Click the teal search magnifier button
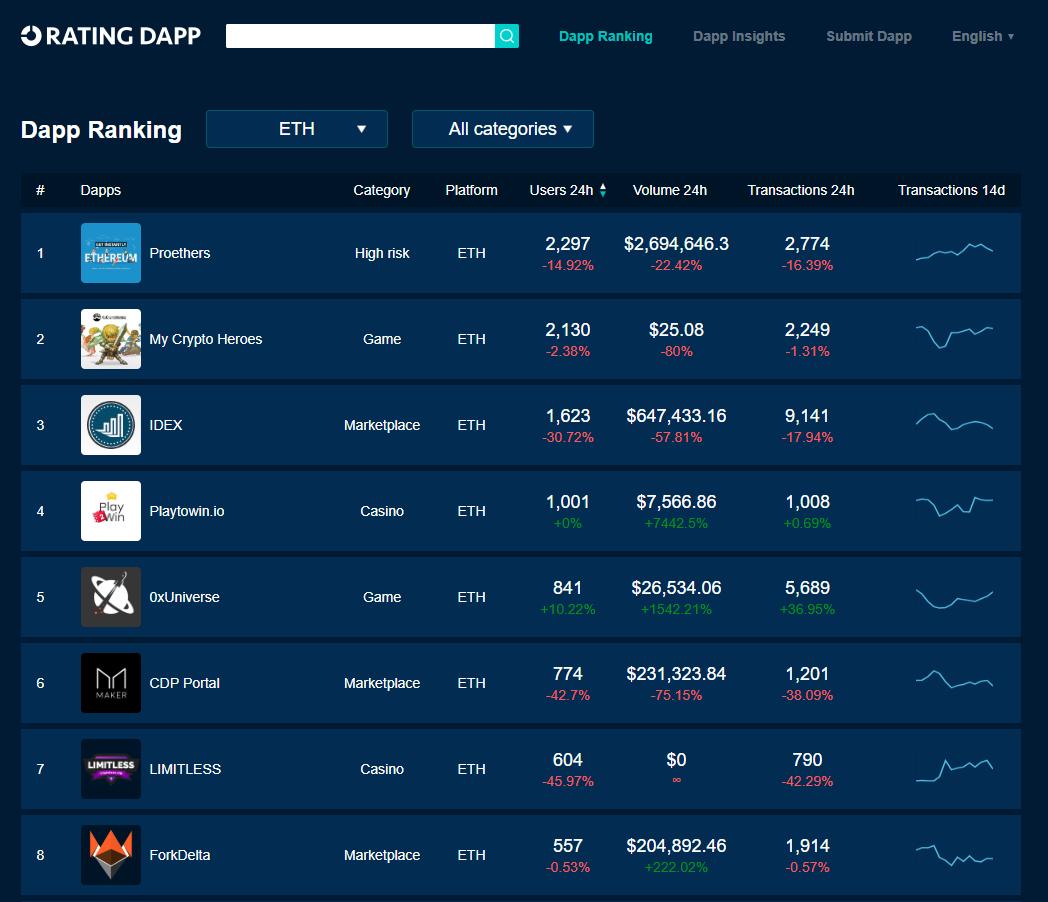This screenshot has width=1048, height=902. coord(507,36)
